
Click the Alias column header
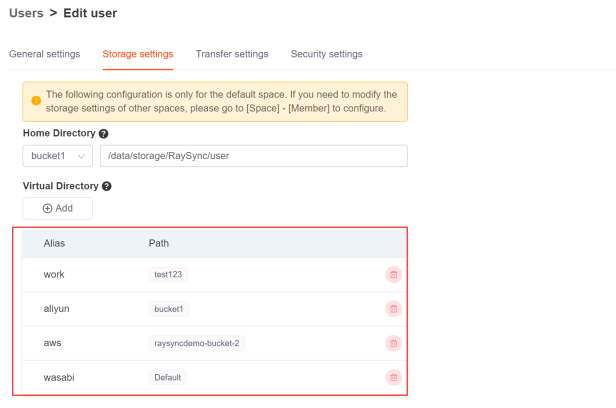pos(54,243)
